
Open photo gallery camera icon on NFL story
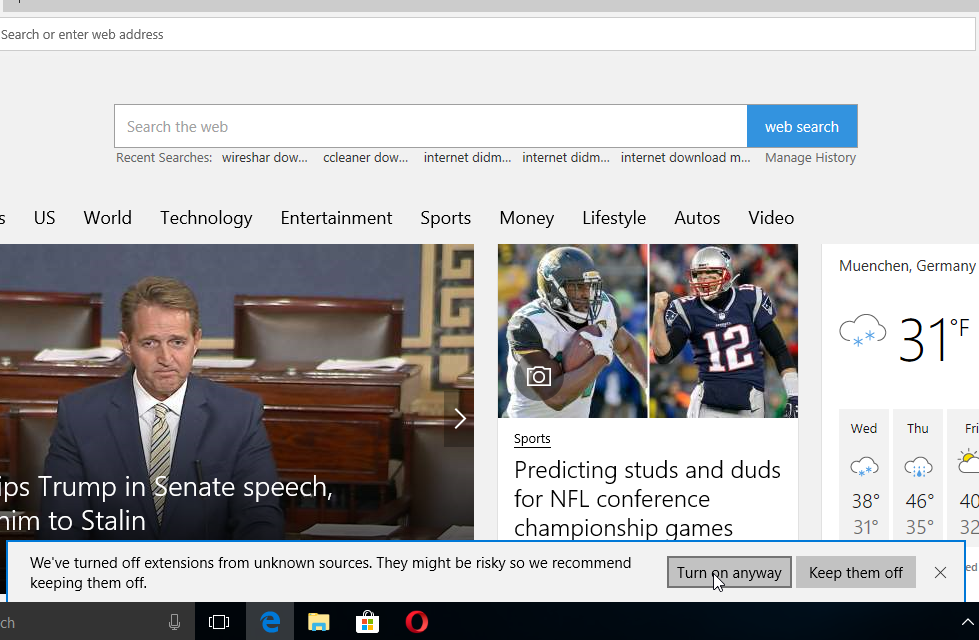click(538, 377)
